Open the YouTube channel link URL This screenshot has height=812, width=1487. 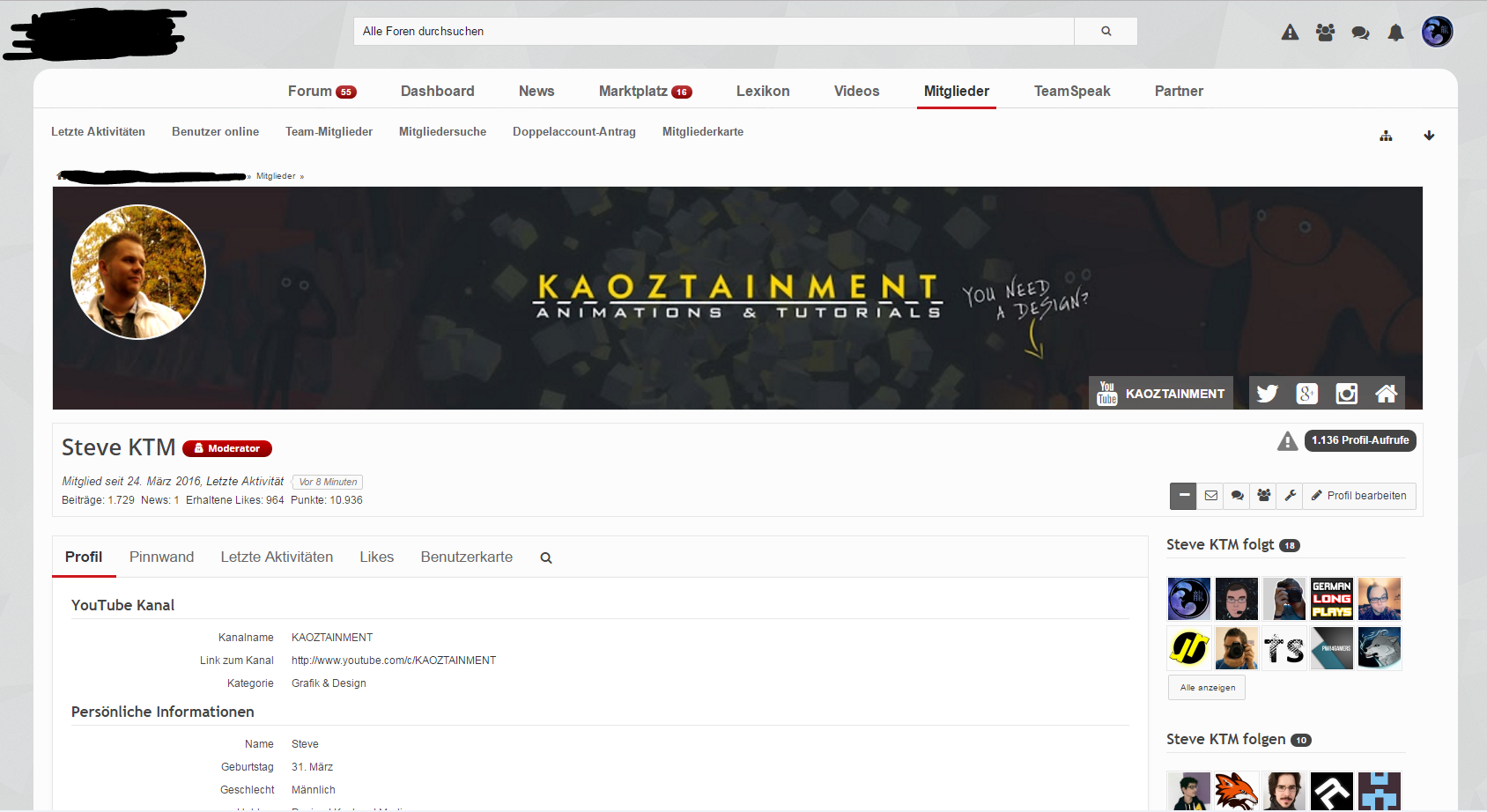pos(394,661)
